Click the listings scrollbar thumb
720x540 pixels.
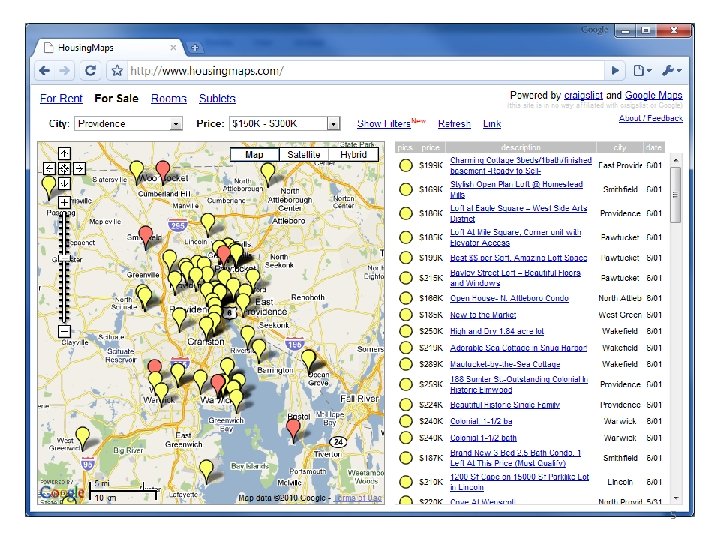[675, 195]
